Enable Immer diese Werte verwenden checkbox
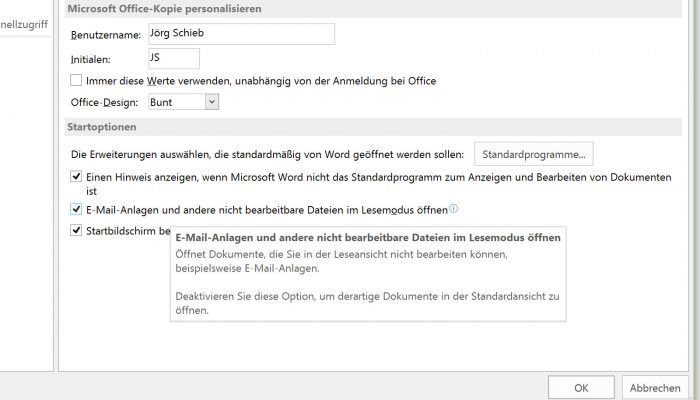700x400 pixels. (76, 80)
